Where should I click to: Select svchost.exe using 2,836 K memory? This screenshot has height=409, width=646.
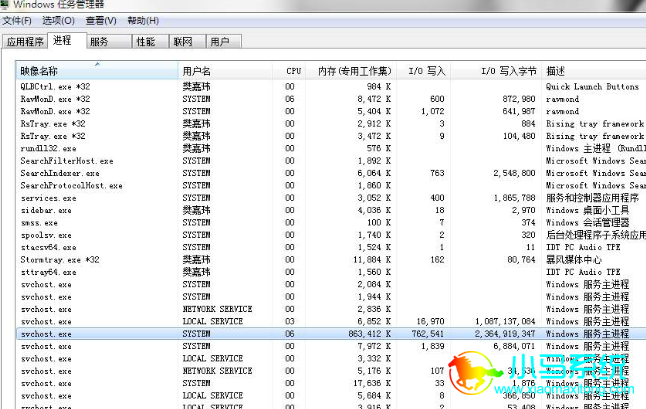[331, 309]
